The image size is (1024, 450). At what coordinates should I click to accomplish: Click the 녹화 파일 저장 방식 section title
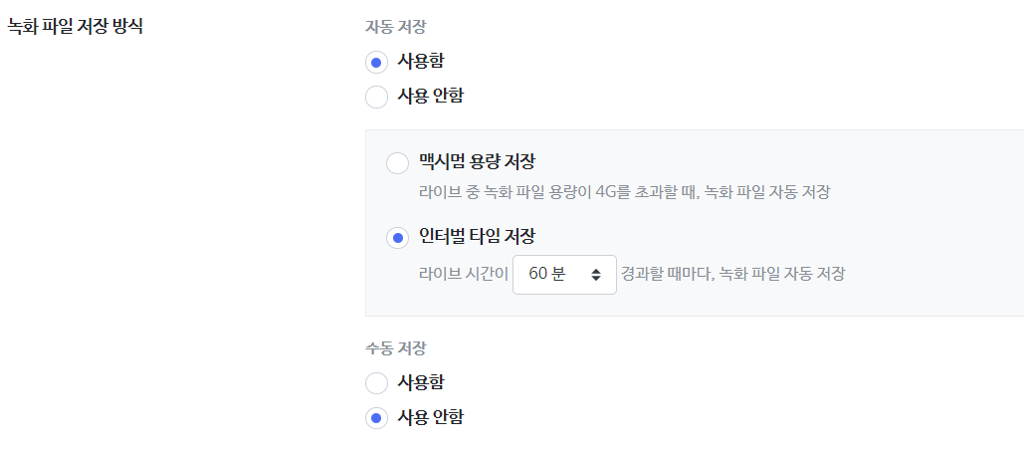[75, 27]
